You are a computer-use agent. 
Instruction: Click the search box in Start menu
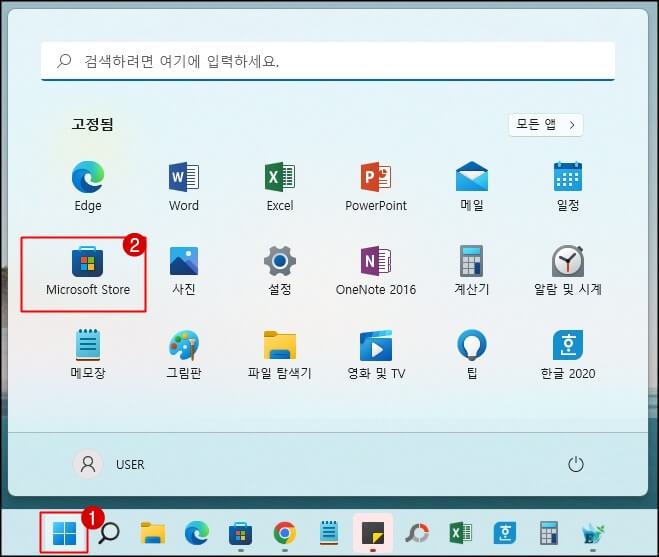[328, 61]
